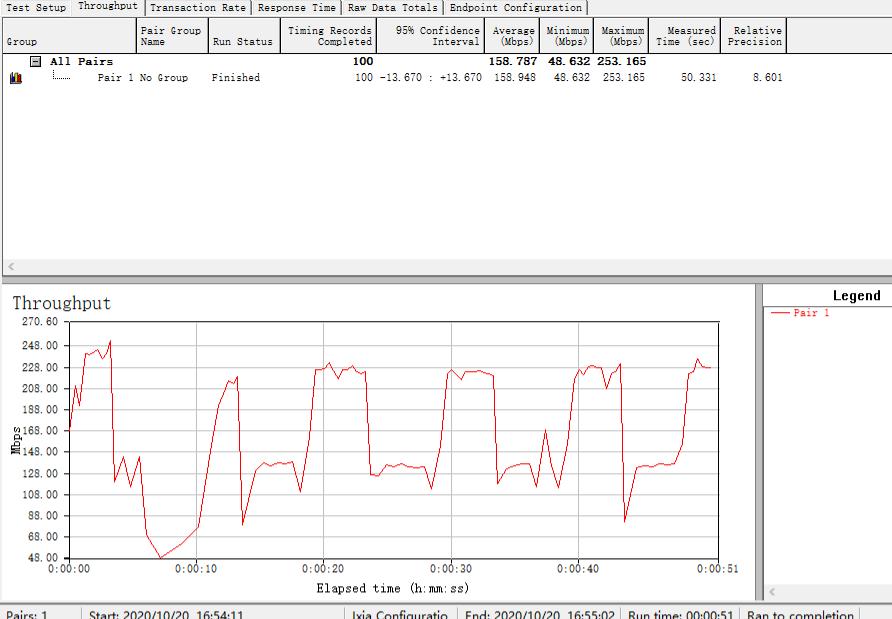Image resolution: width=892 pixels, height=619 pixels.
Task: Click the 0:00:20 time axis label
Action: coord(323,569)
